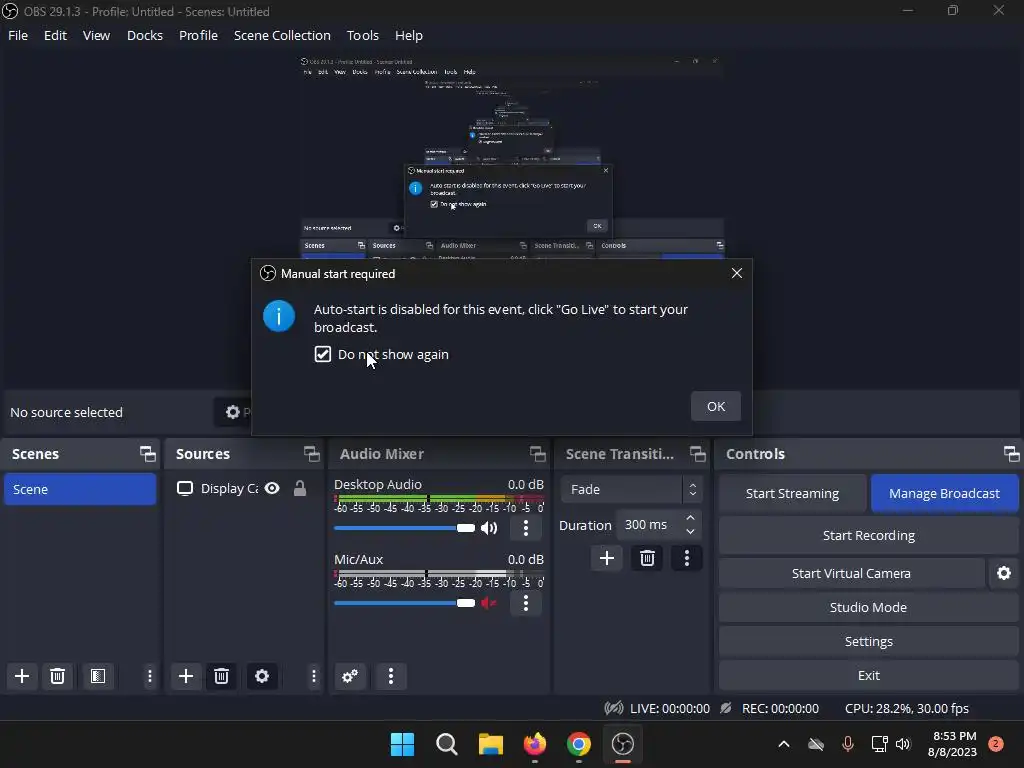1024x768 pixels.
Task: Open the Tools menu
Action: pyautogui.click(x=362, y=35)
